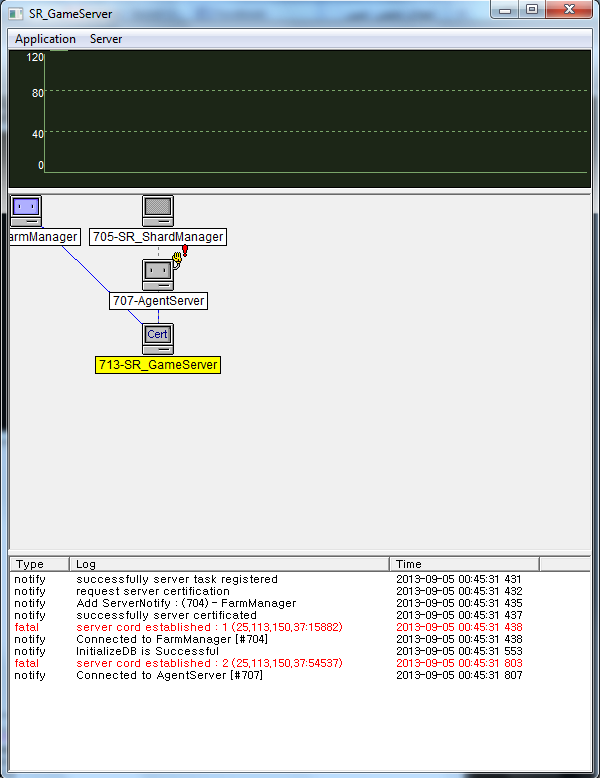This screenshot has height=778, width=600.
Task: Sort by Time column header
Action: click(465, 564)
